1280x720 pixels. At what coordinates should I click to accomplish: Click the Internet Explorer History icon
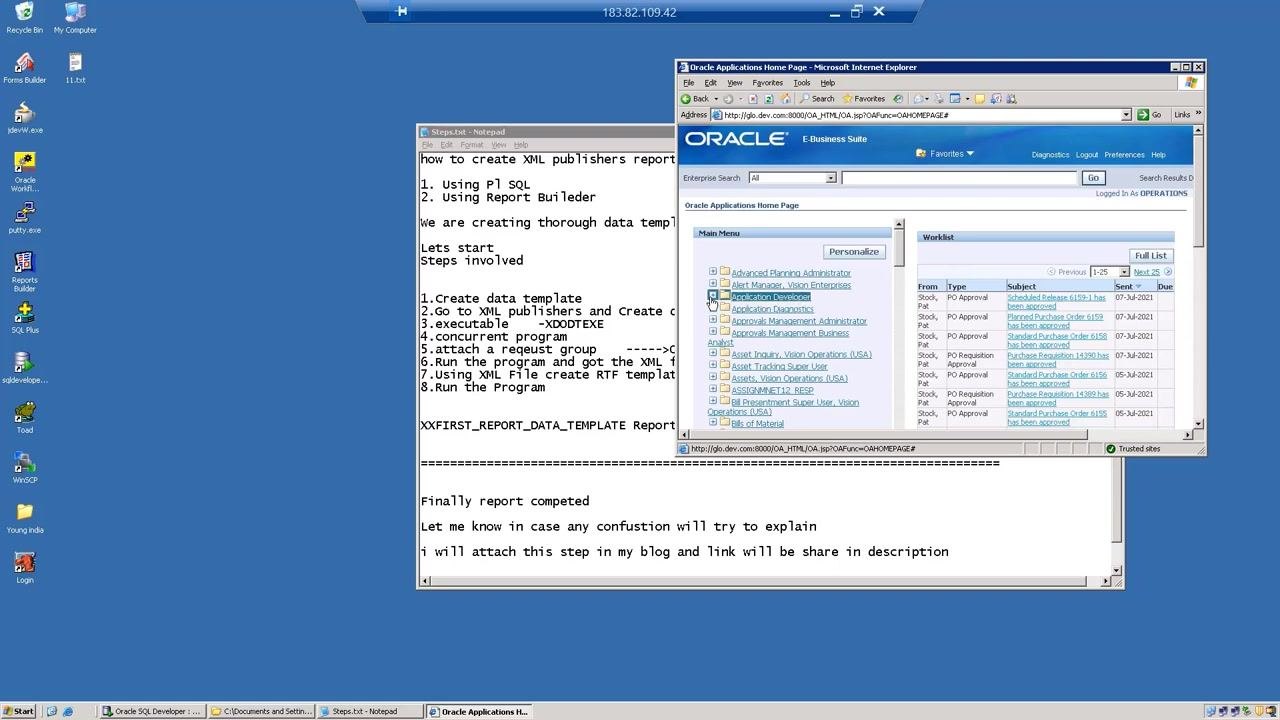[898, 99]
